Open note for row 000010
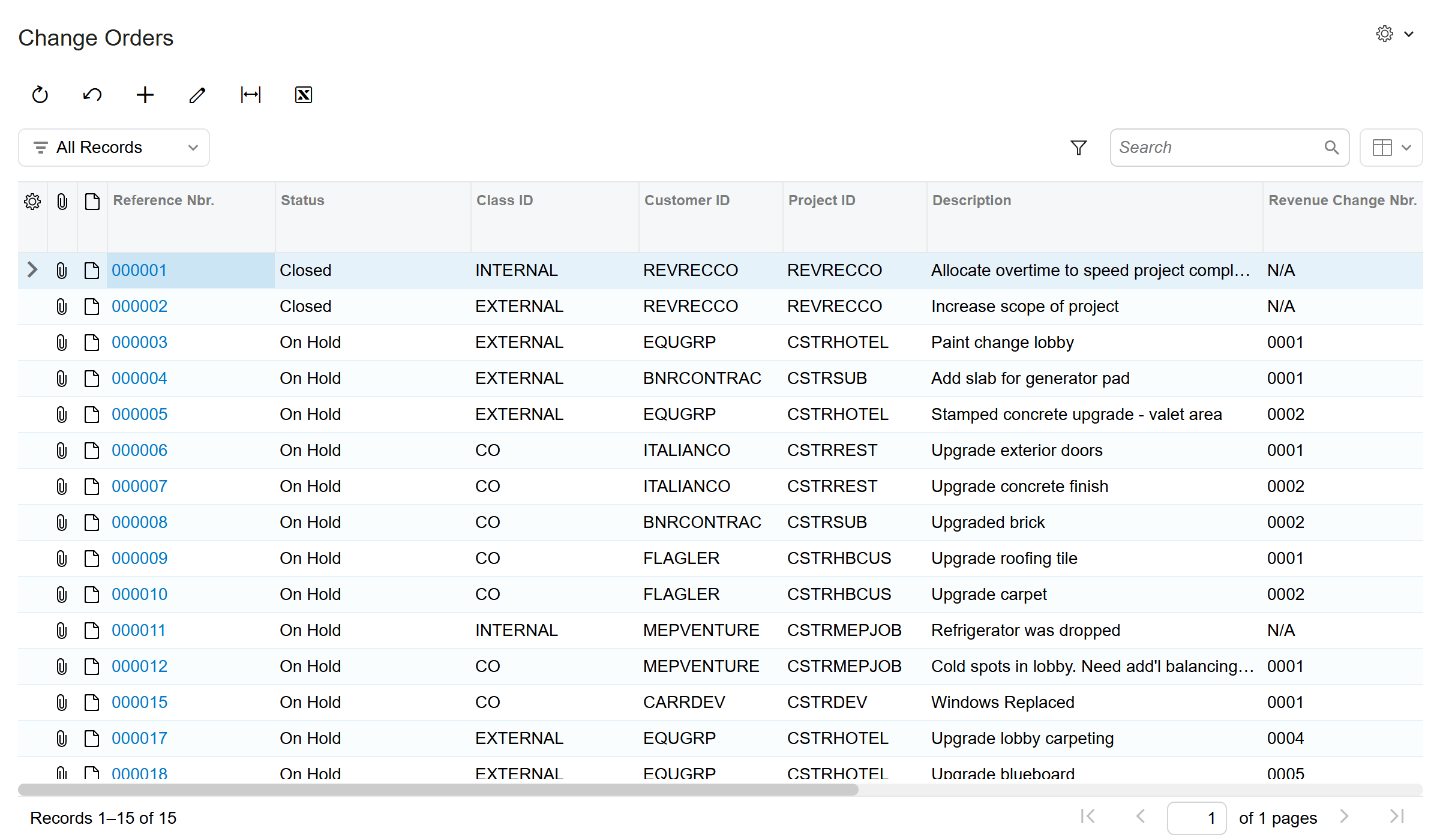 tap(92, 595)
